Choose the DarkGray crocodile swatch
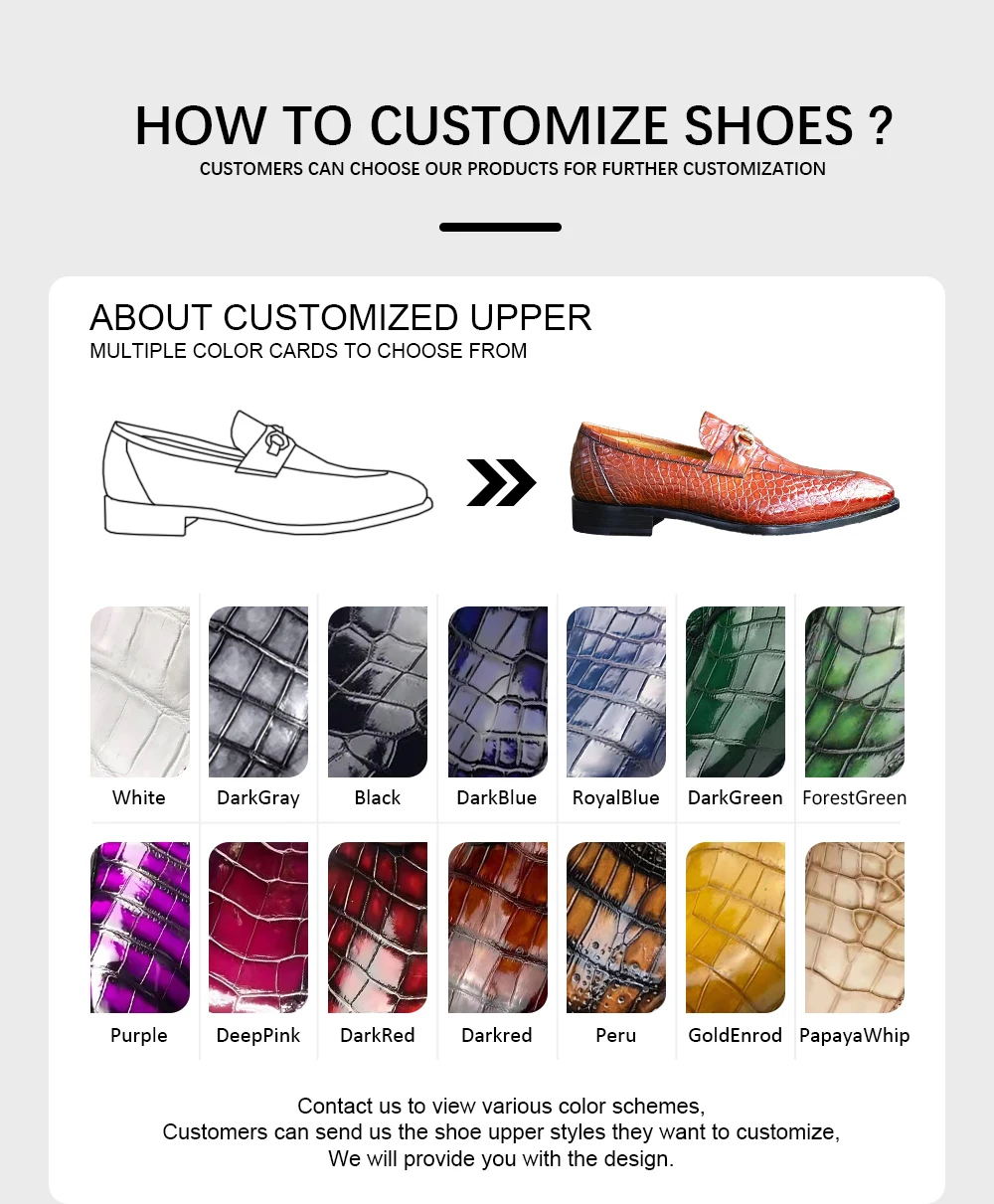994x1204 pixels. (258, 692)
